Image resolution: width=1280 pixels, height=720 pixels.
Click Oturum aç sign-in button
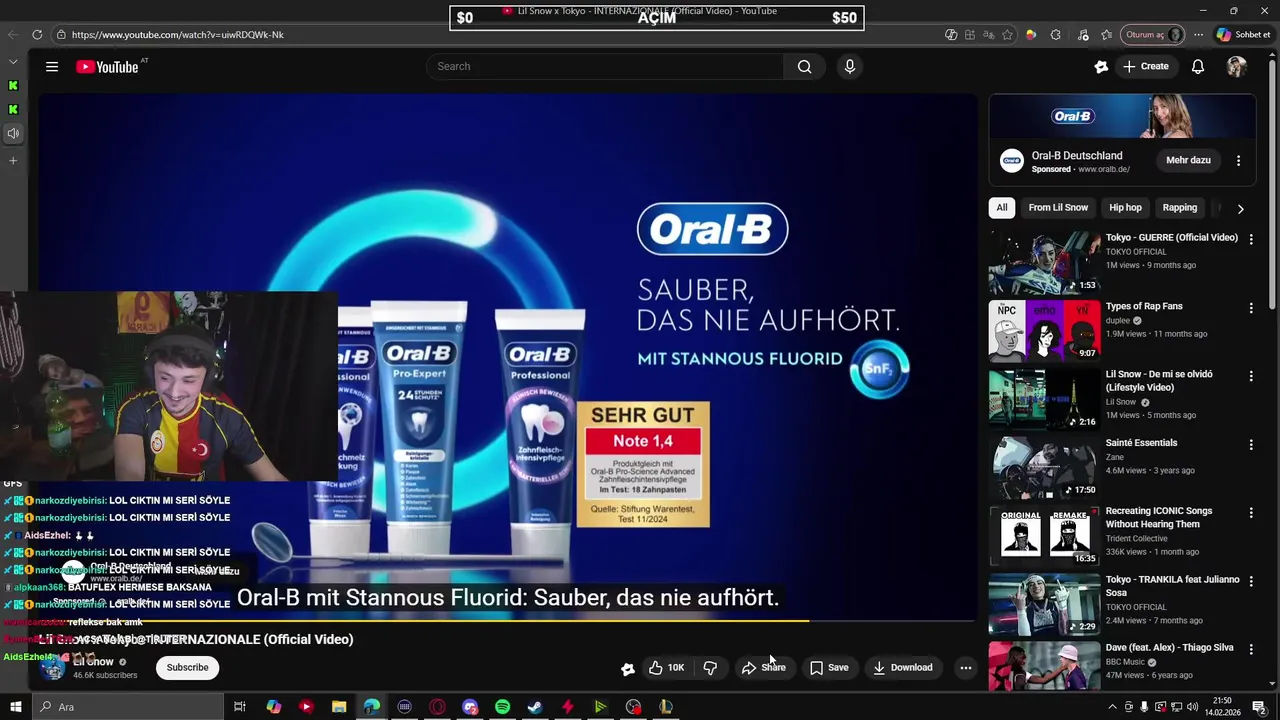click(1153, 35)
